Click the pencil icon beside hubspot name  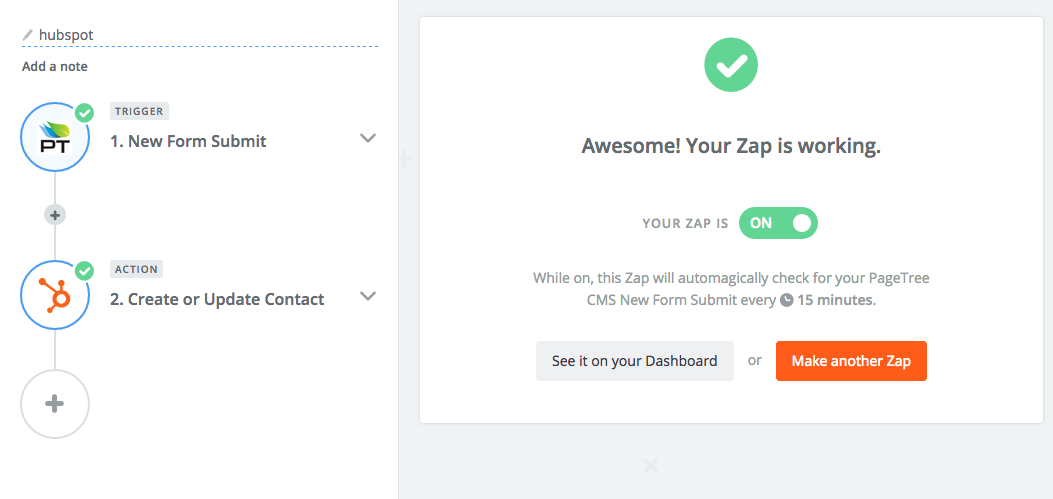click(28, 34)
